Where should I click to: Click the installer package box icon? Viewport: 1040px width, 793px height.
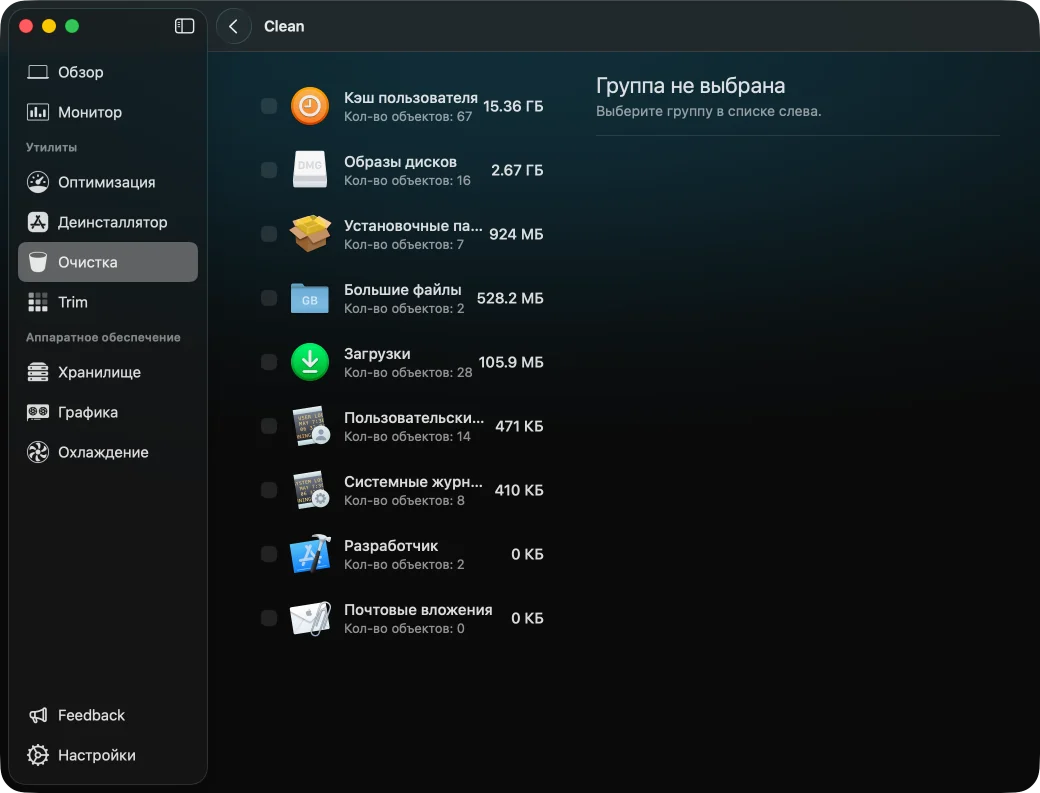click(x=310, y=233)
